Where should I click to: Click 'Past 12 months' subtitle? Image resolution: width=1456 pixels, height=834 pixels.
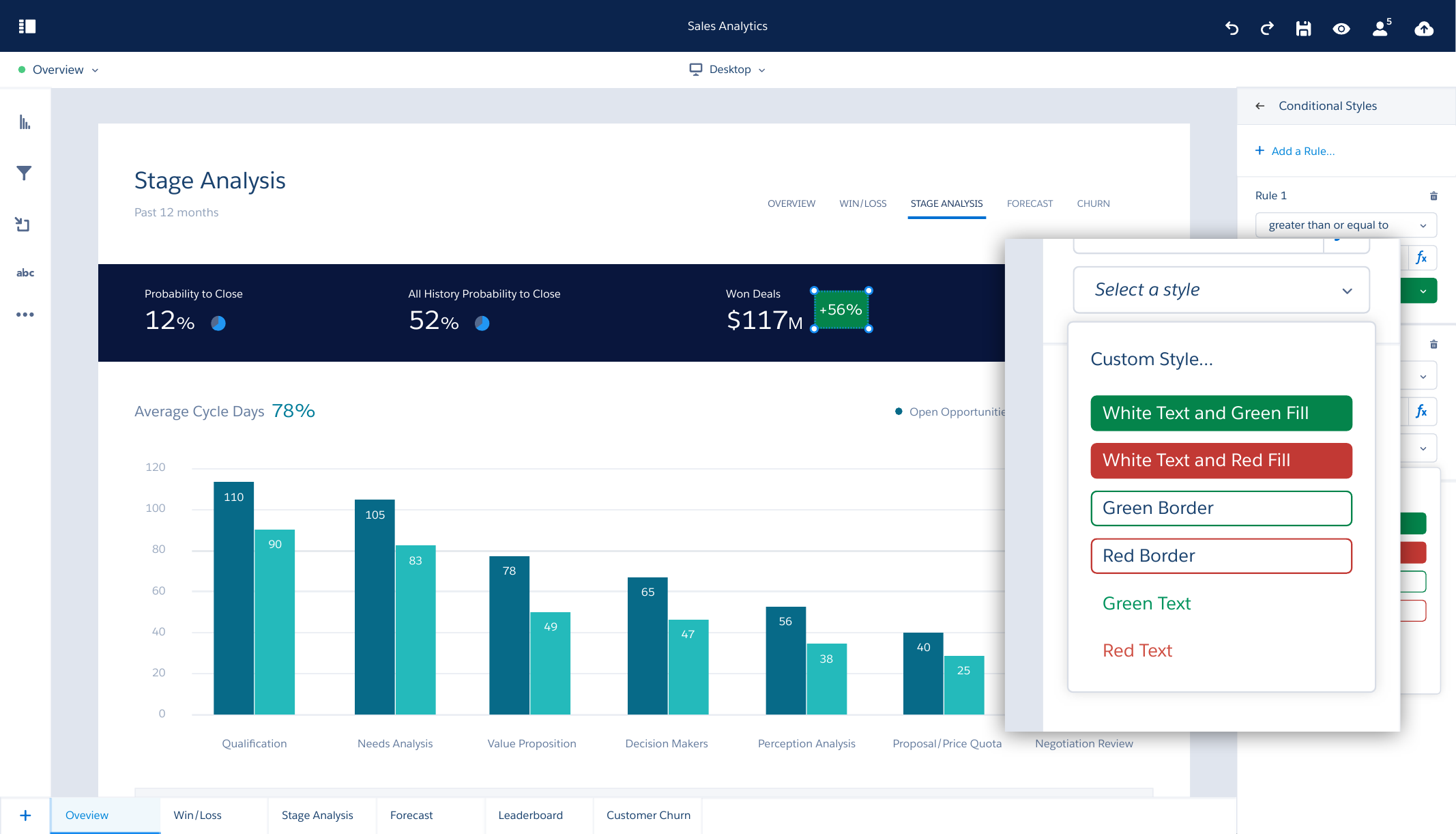(176, 212)
